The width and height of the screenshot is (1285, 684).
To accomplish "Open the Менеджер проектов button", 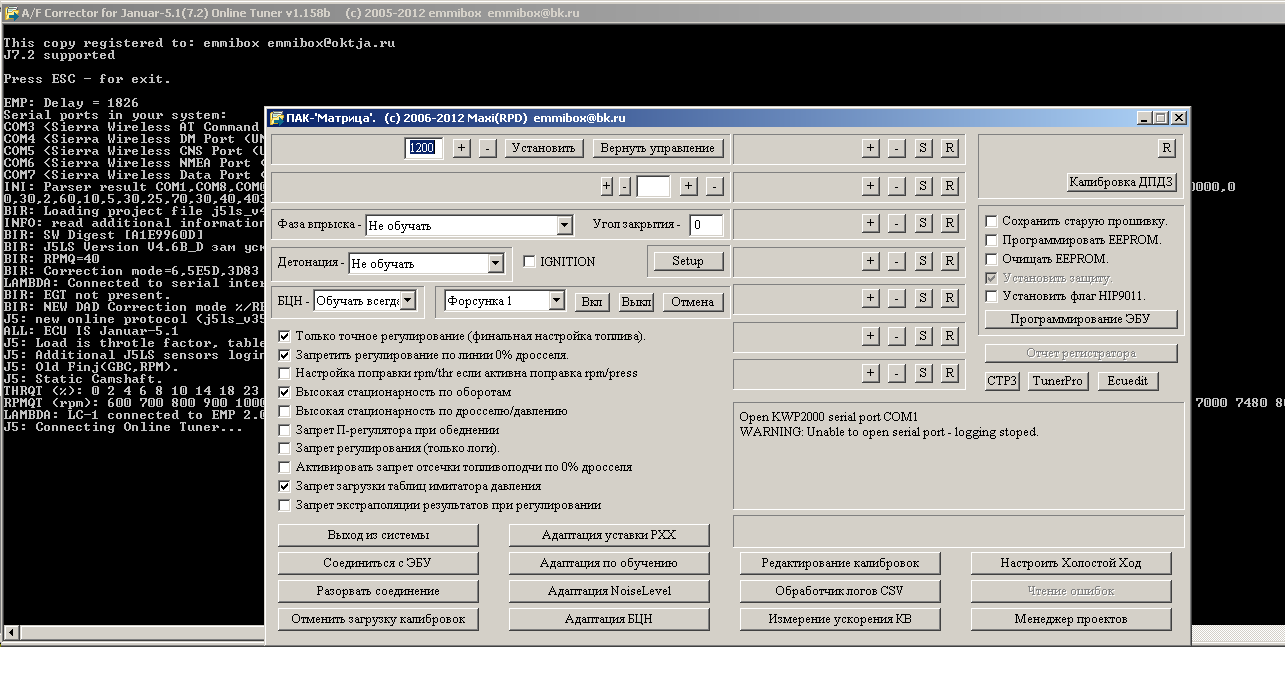I will [x=1070, y=619].
